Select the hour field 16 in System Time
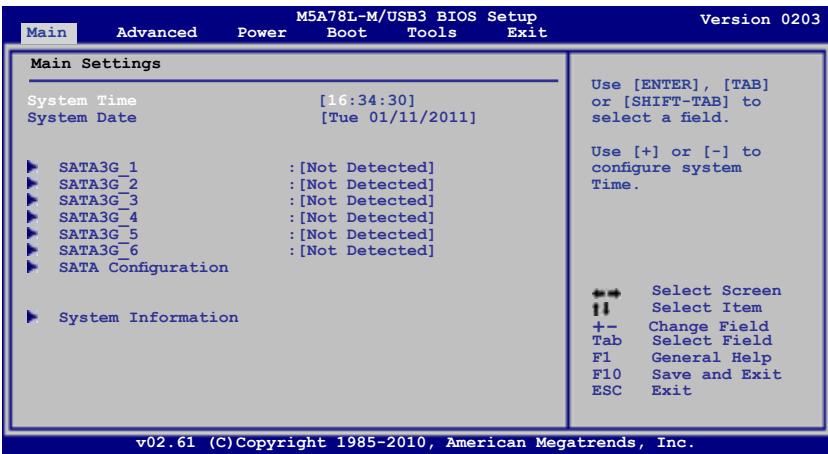 [x=337, y=100]
